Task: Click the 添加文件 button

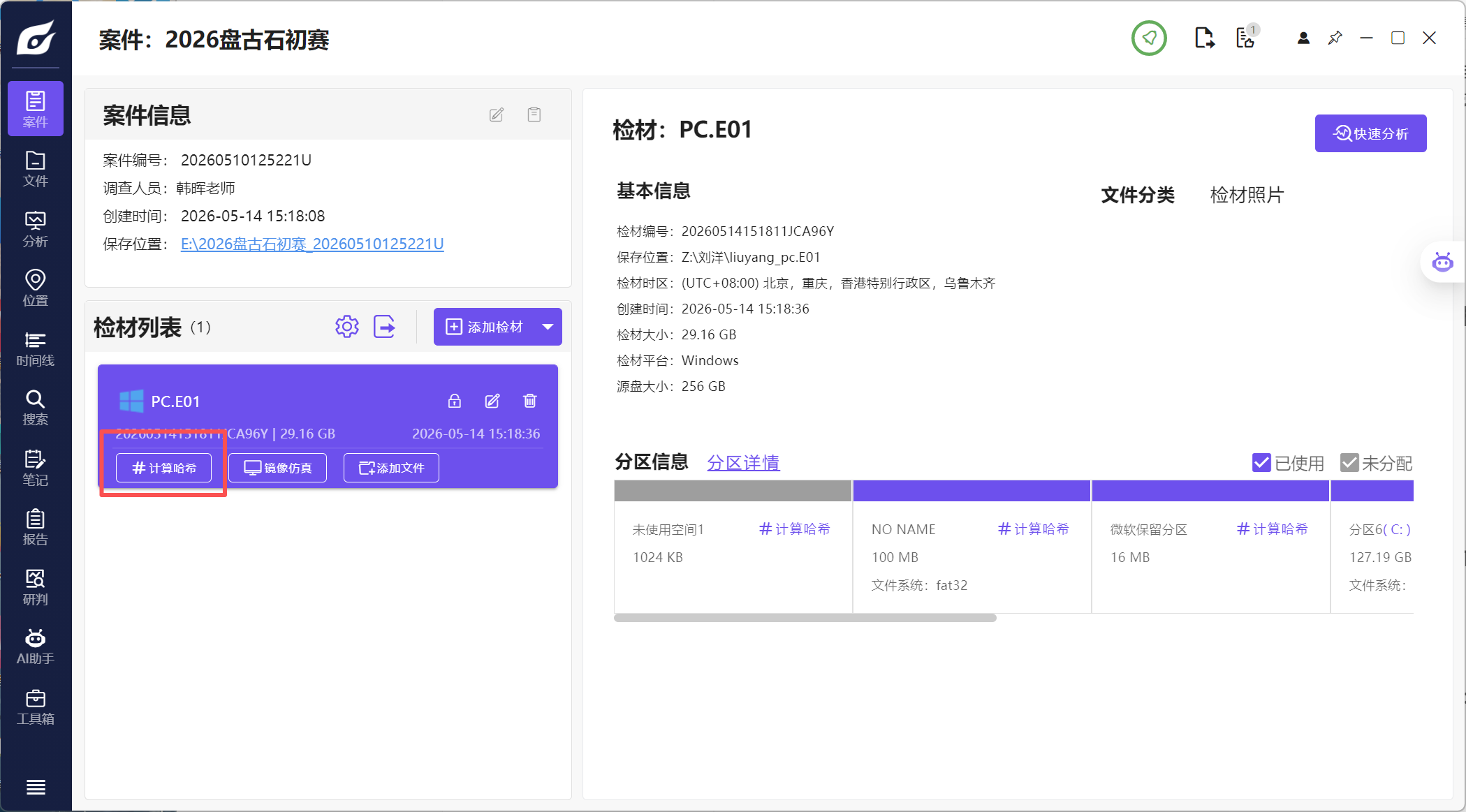Action: tap(391, 468)
